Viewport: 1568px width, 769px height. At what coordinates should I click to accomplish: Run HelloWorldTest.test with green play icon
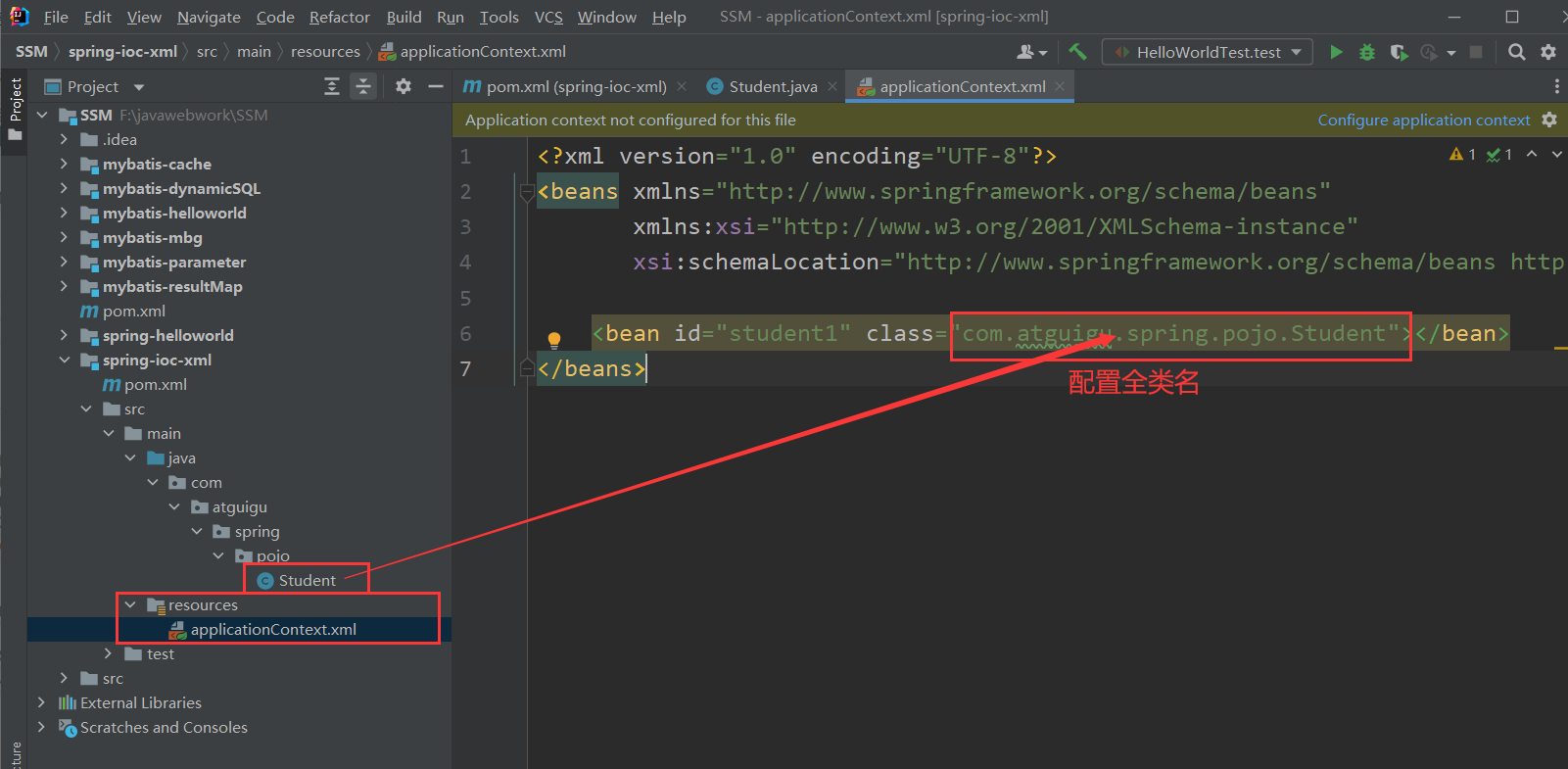tap(1336, 52)
